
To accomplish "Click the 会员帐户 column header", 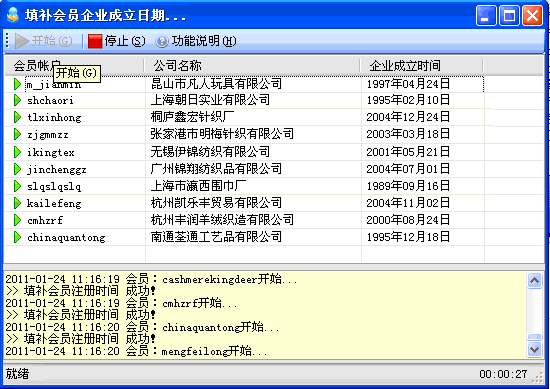I will coord(74,66).
